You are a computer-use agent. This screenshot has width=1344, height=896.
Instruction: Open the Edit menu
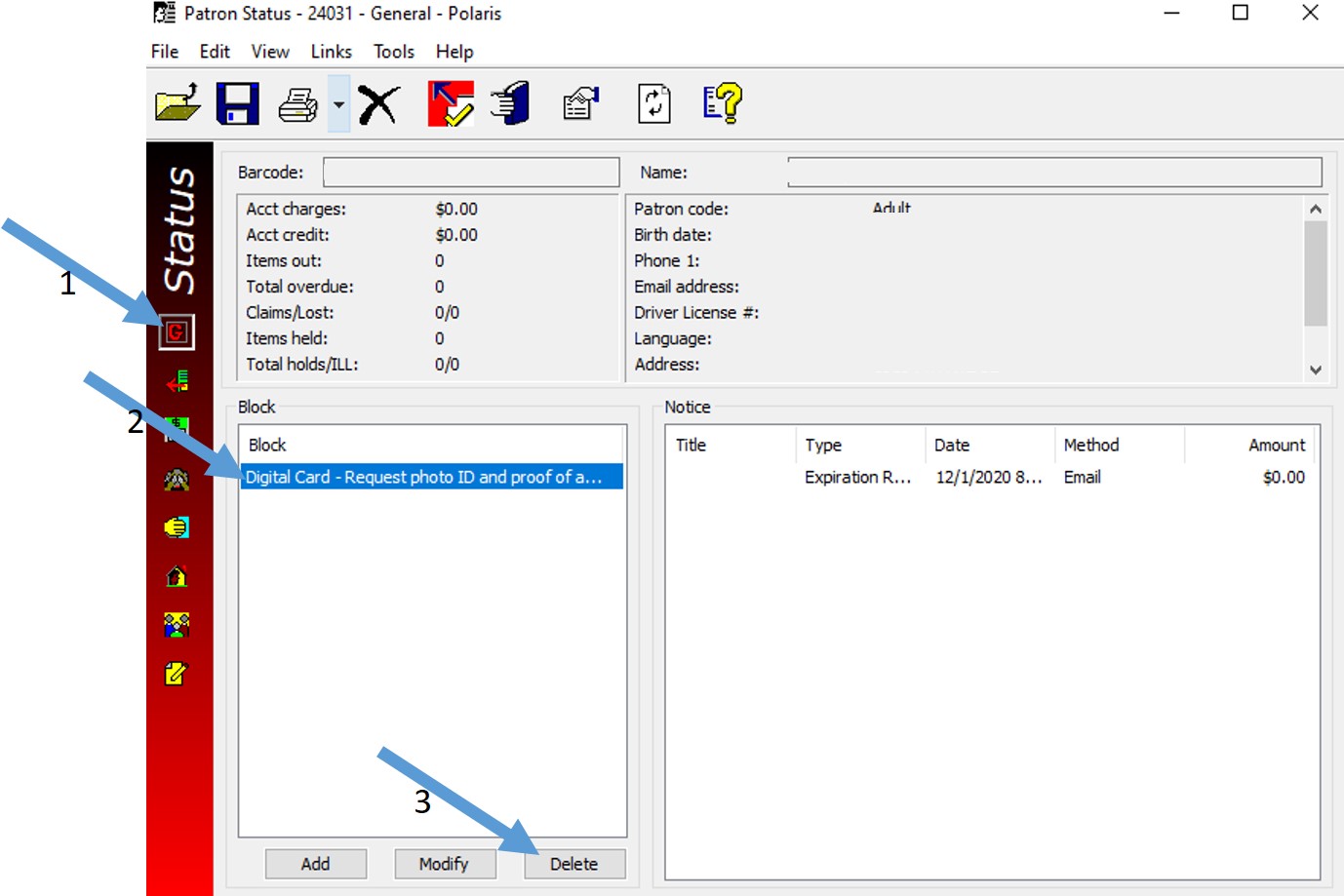tap(215, 52)
